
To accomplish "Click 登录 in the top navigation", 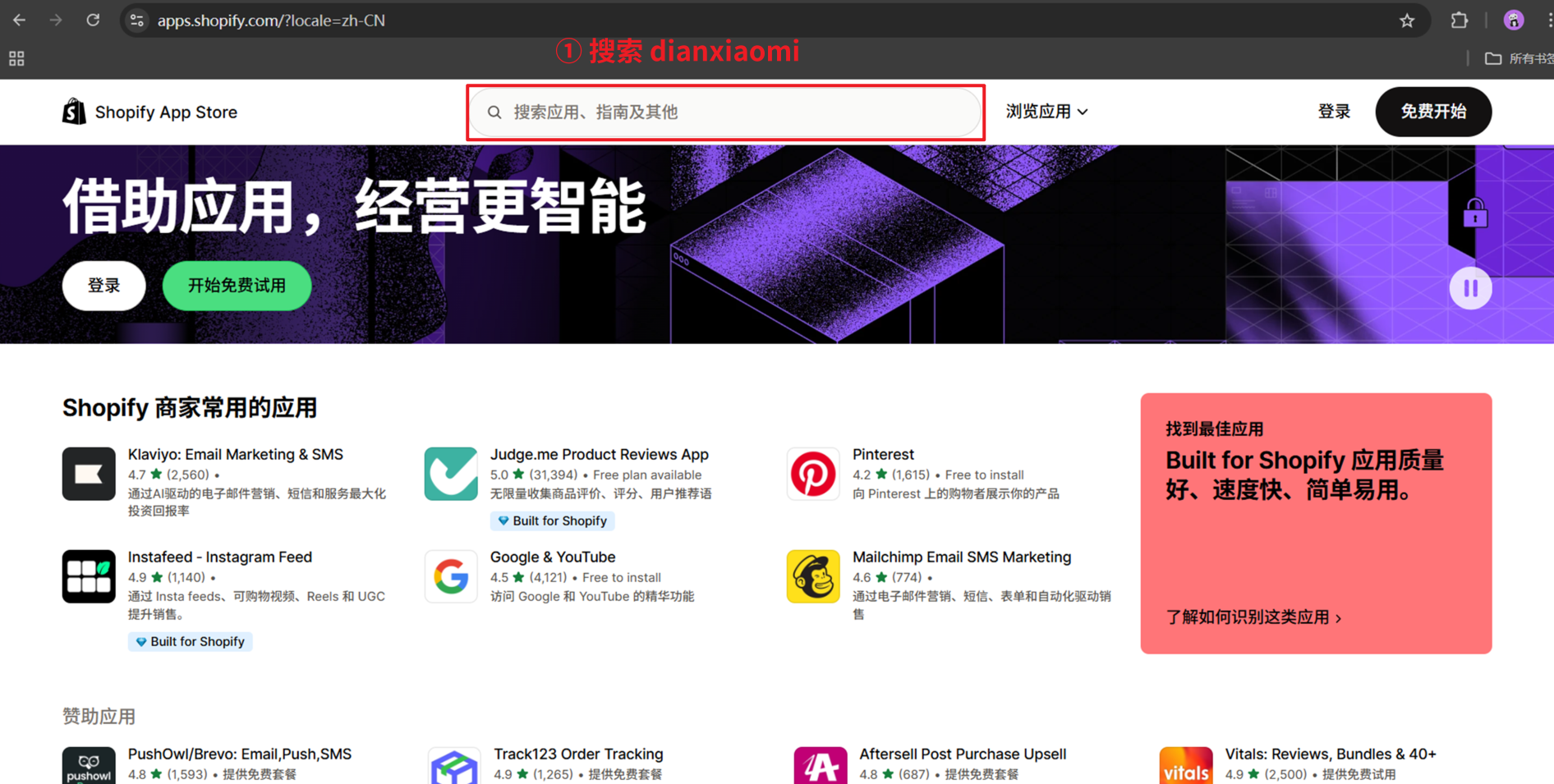I will coord(1333,112).
